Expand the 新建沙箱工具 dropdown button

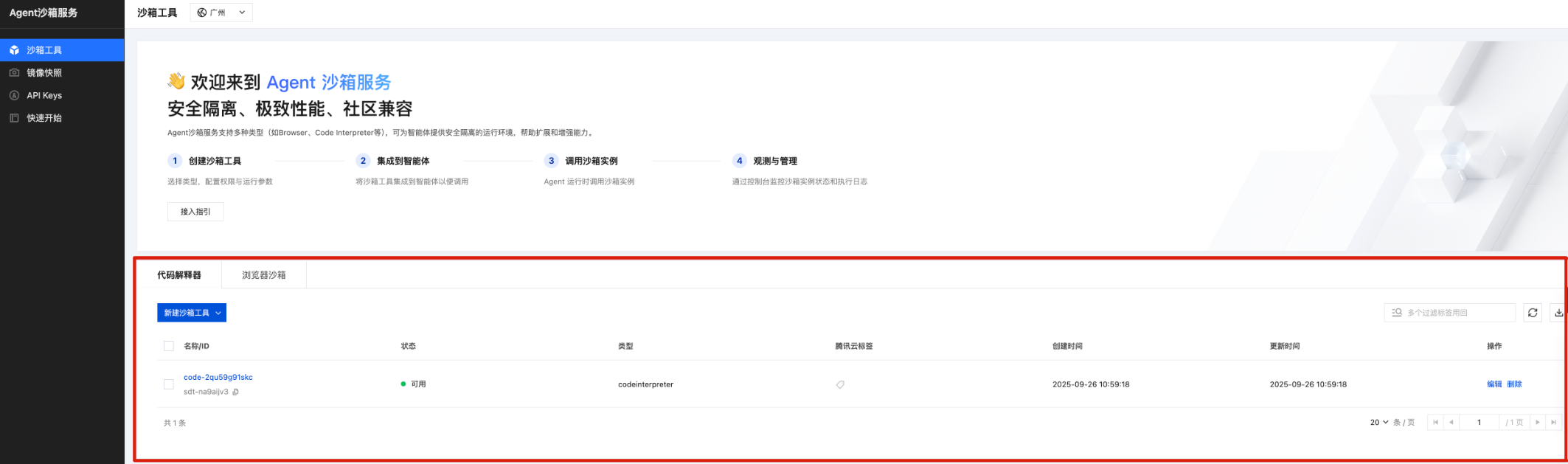click(192, 313)
